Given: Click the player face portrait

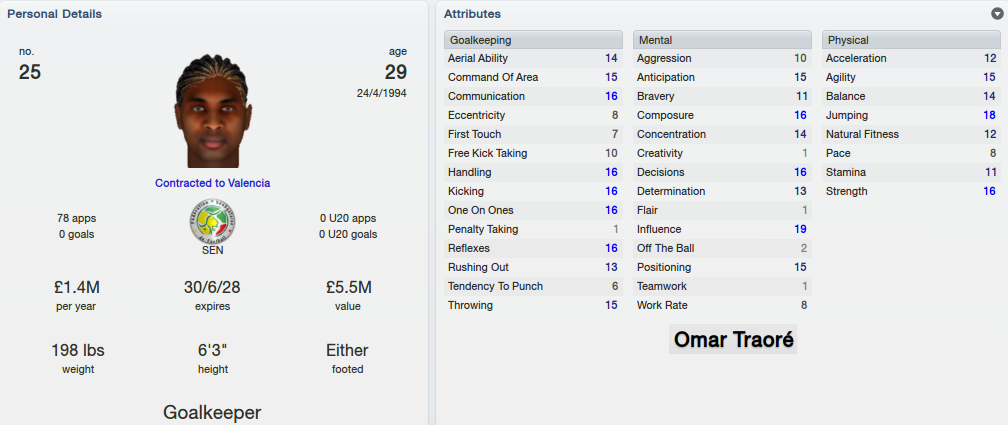Looking at the screenshot, I should [x=213, y=111].
